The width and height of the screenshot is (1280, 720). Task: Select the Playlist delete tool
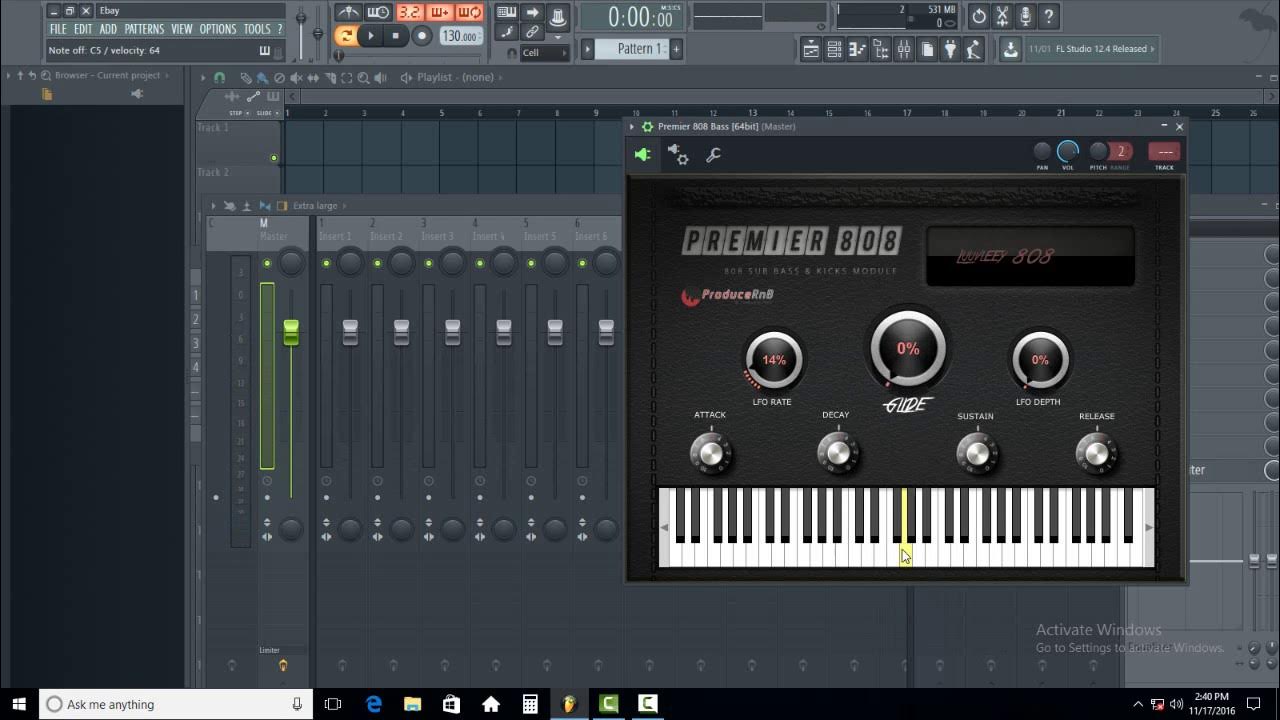280,77
